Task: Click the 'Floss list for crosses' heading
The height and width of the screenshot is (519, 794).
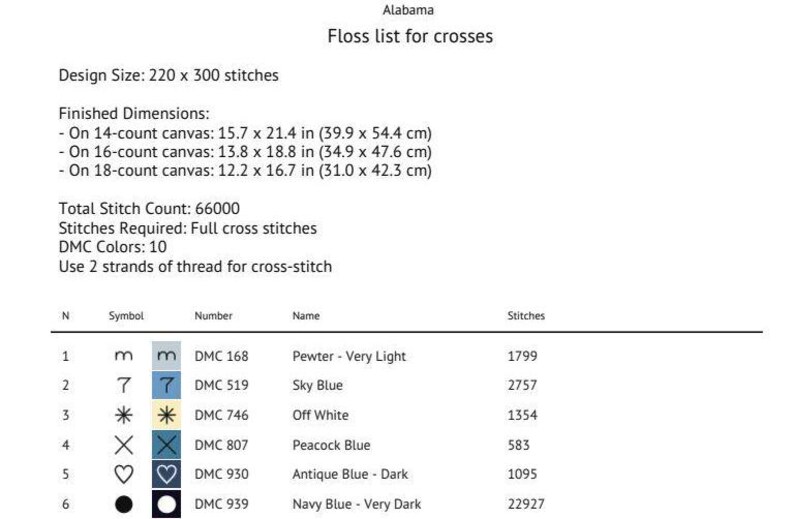Action: 410,36
